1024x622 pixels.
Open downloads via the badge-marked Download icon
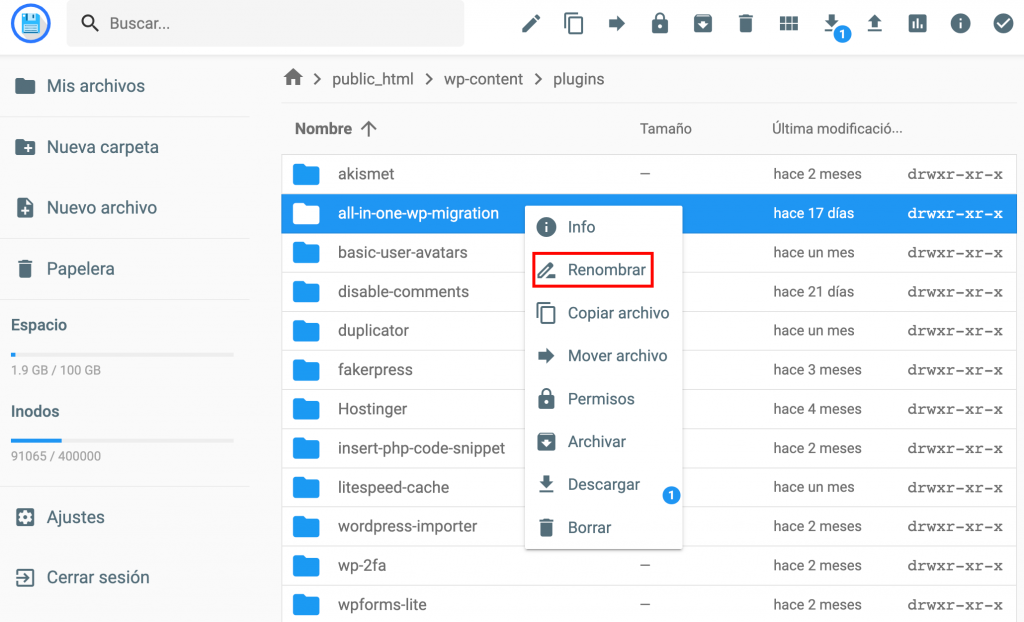[831, 22]
